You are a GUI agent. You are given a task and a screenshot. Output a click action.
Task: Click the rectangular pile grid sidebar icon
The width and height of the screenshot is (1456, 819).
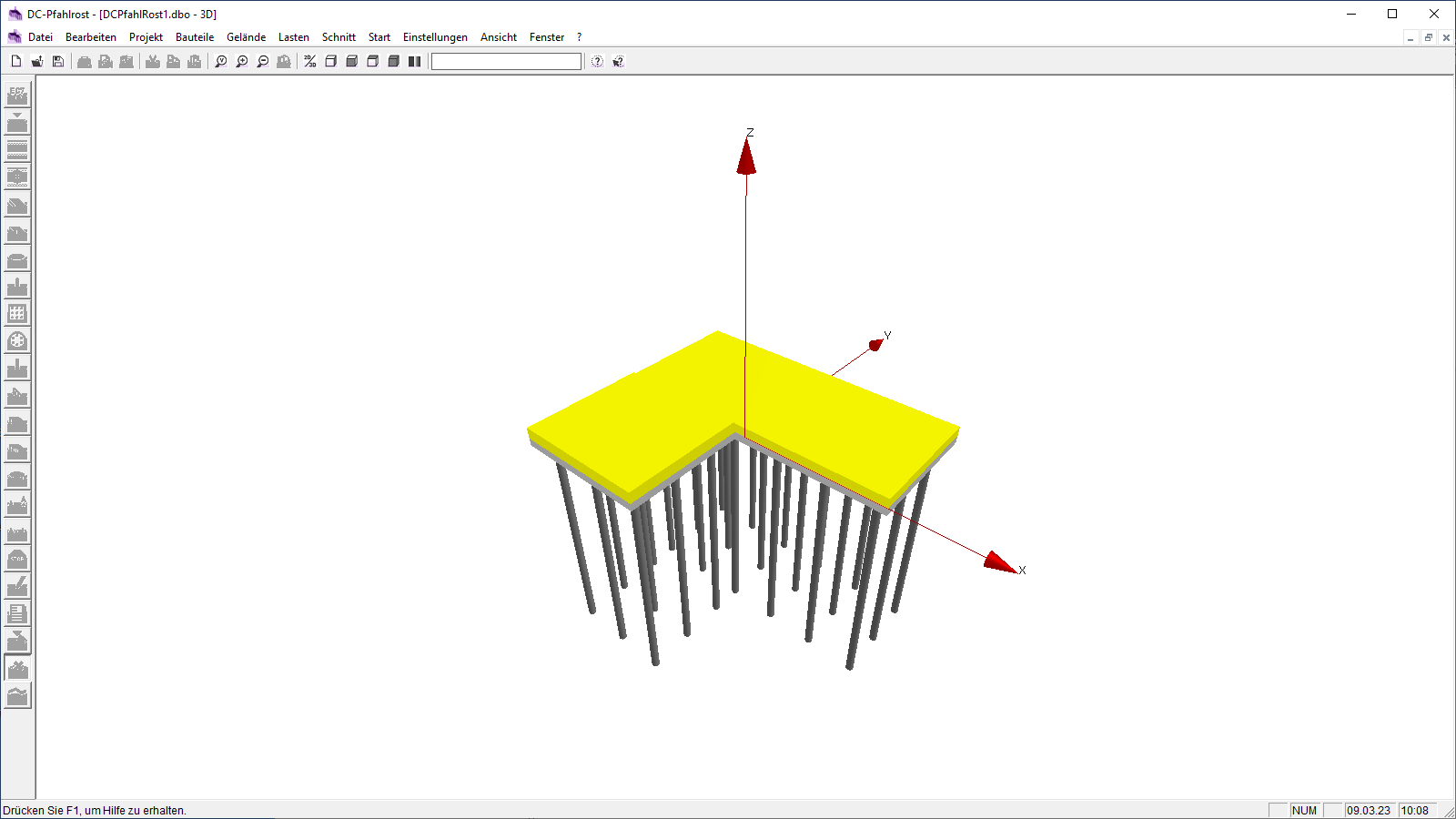point(17,314)
